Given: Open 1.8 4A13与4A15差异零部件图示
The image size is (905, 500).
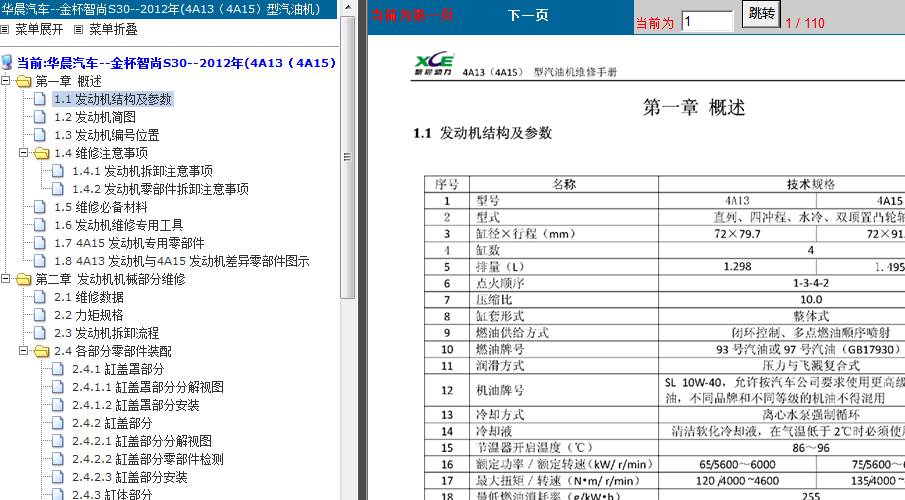Looking at the screenshot, I should (x=181, y=261).
